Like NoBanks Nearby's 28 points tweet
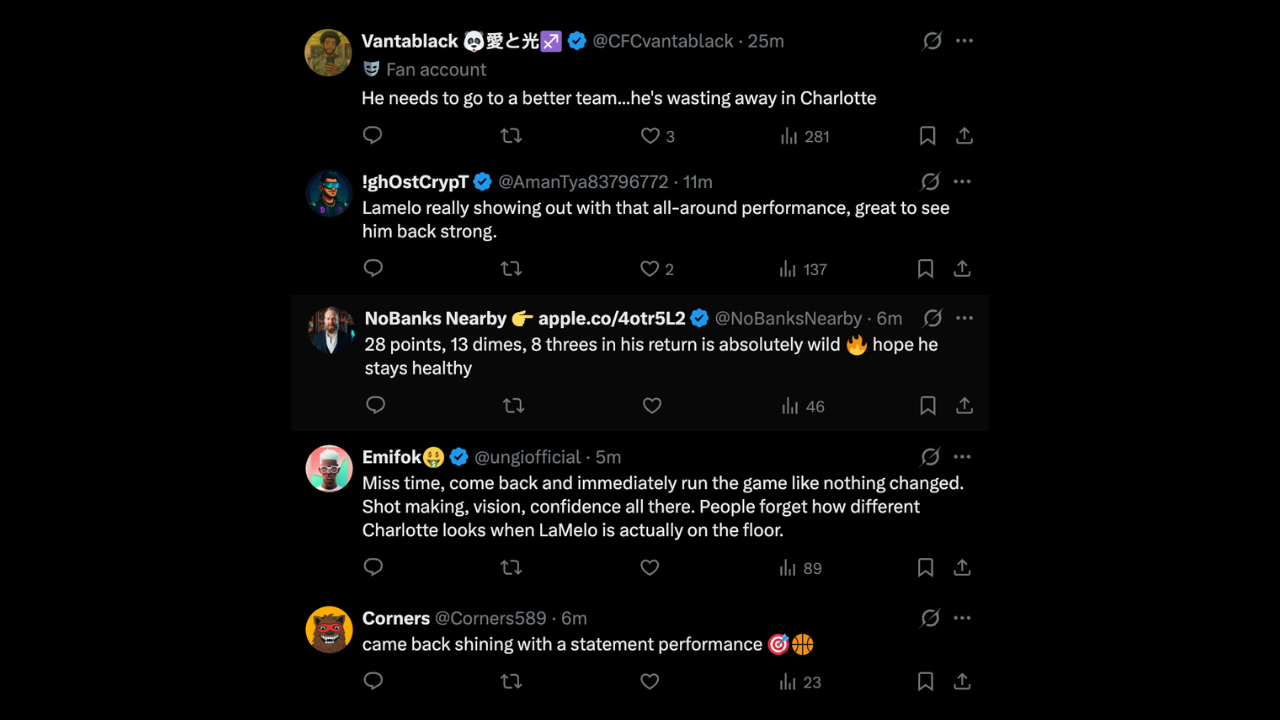 652,406
